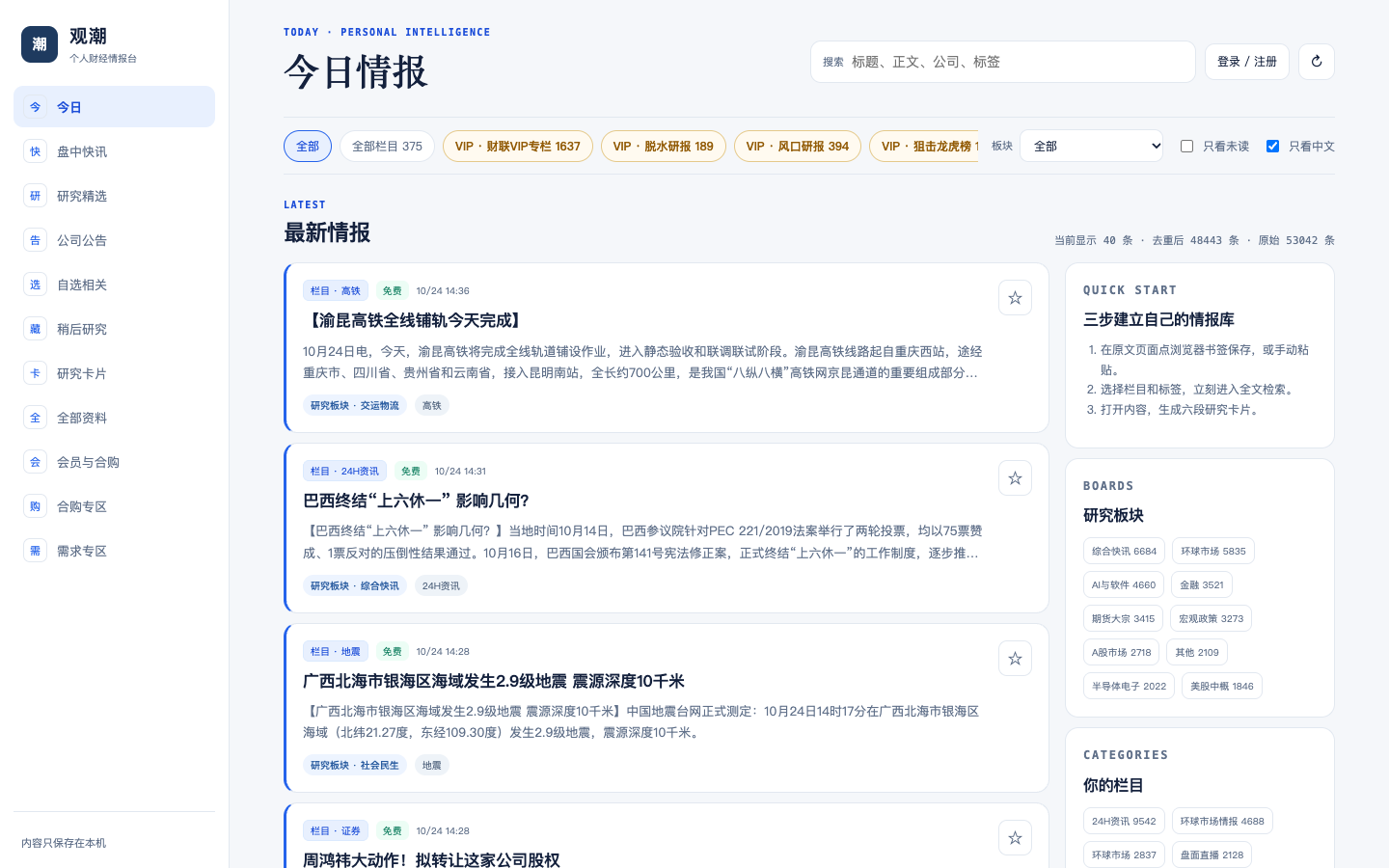Star the 巴西终结上六休一 article
Screen dimensions: 1389x868
(x=1015, y=478)
